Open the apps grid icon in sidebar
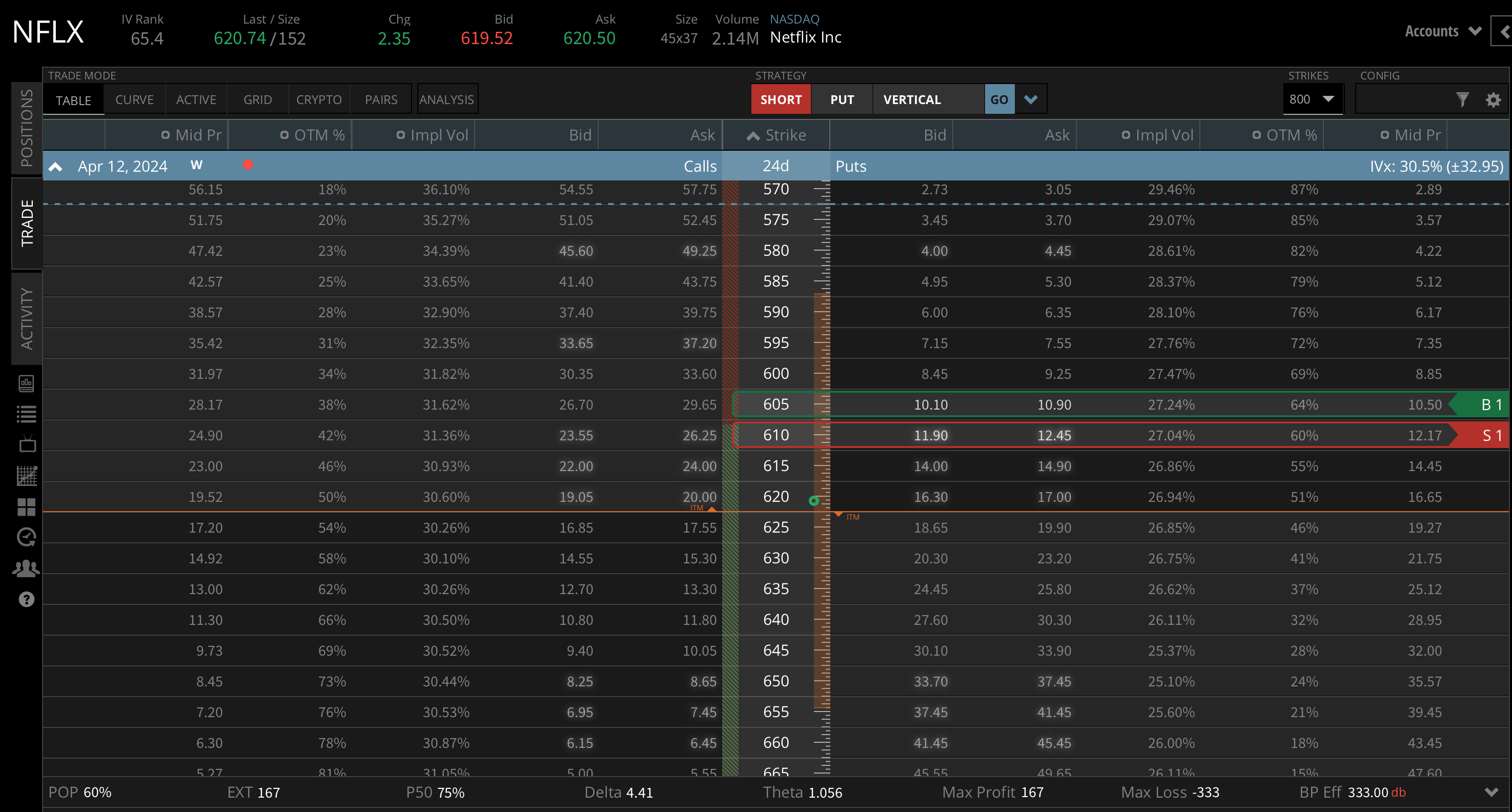The height and width of the screenshot is (812, 1512). click(x=27, y=506)
